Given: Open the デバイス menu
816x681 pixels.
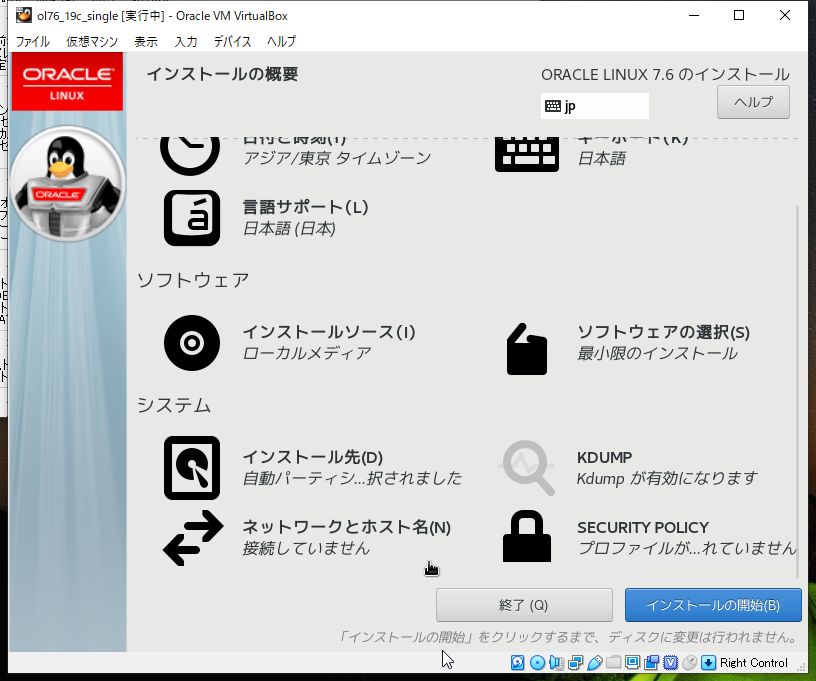Looking at the screenshot, I should 232,41.
